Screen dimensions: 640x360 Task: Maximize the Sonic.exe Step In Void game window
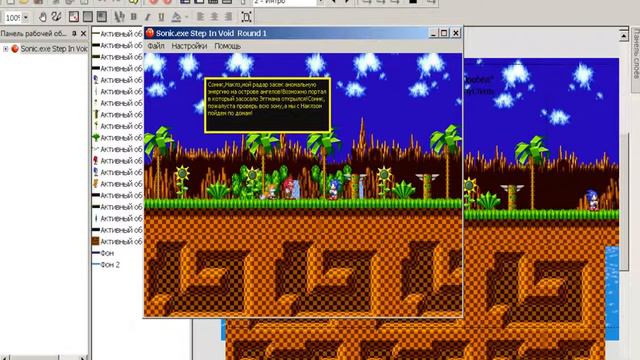[x=444, y=33]
